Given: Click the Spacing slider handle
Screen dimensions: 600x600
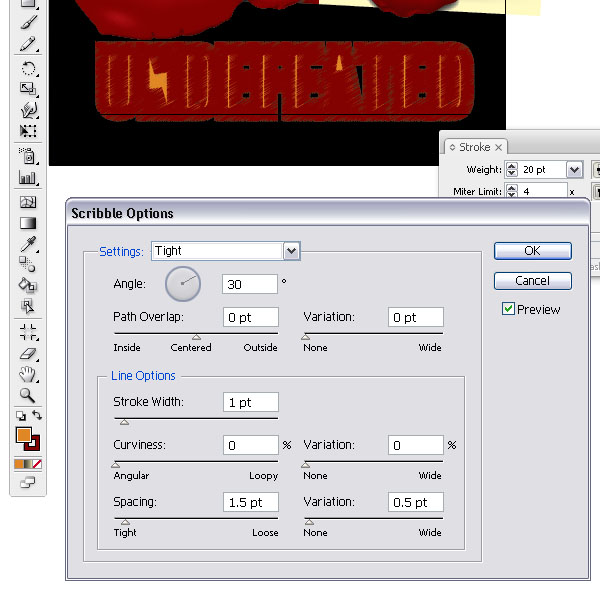Looking at the screenshot, I should tap(125, 522).
